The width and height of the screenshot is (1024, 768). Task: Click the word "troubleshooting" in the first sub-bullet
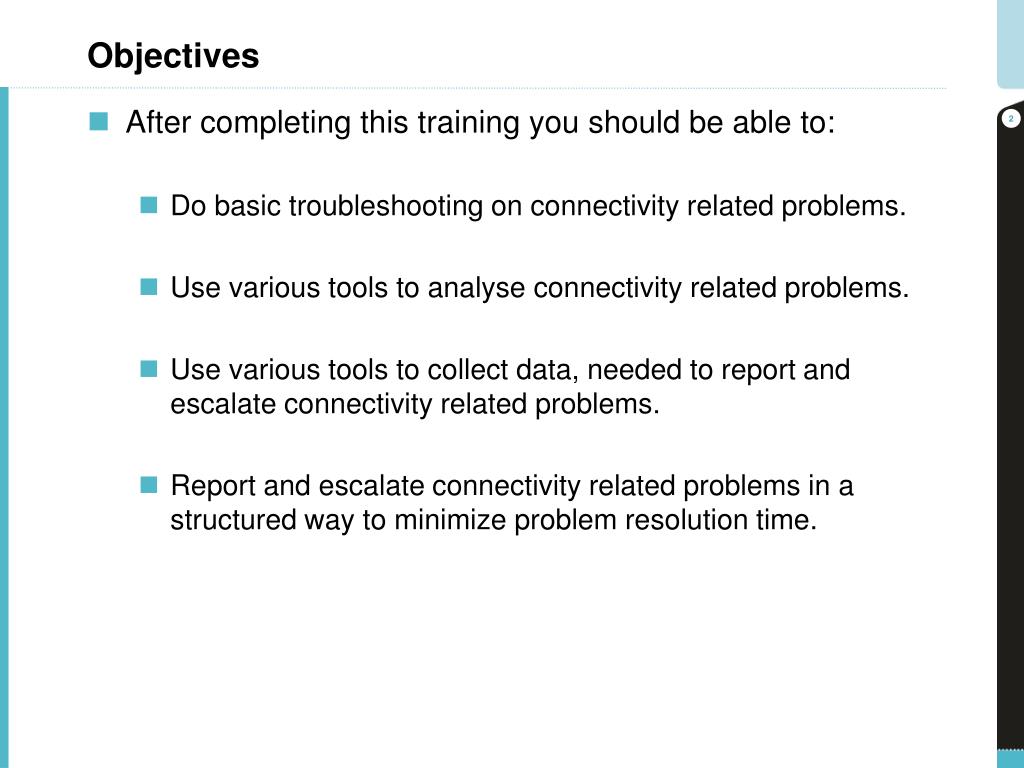(x=385, y=206)
